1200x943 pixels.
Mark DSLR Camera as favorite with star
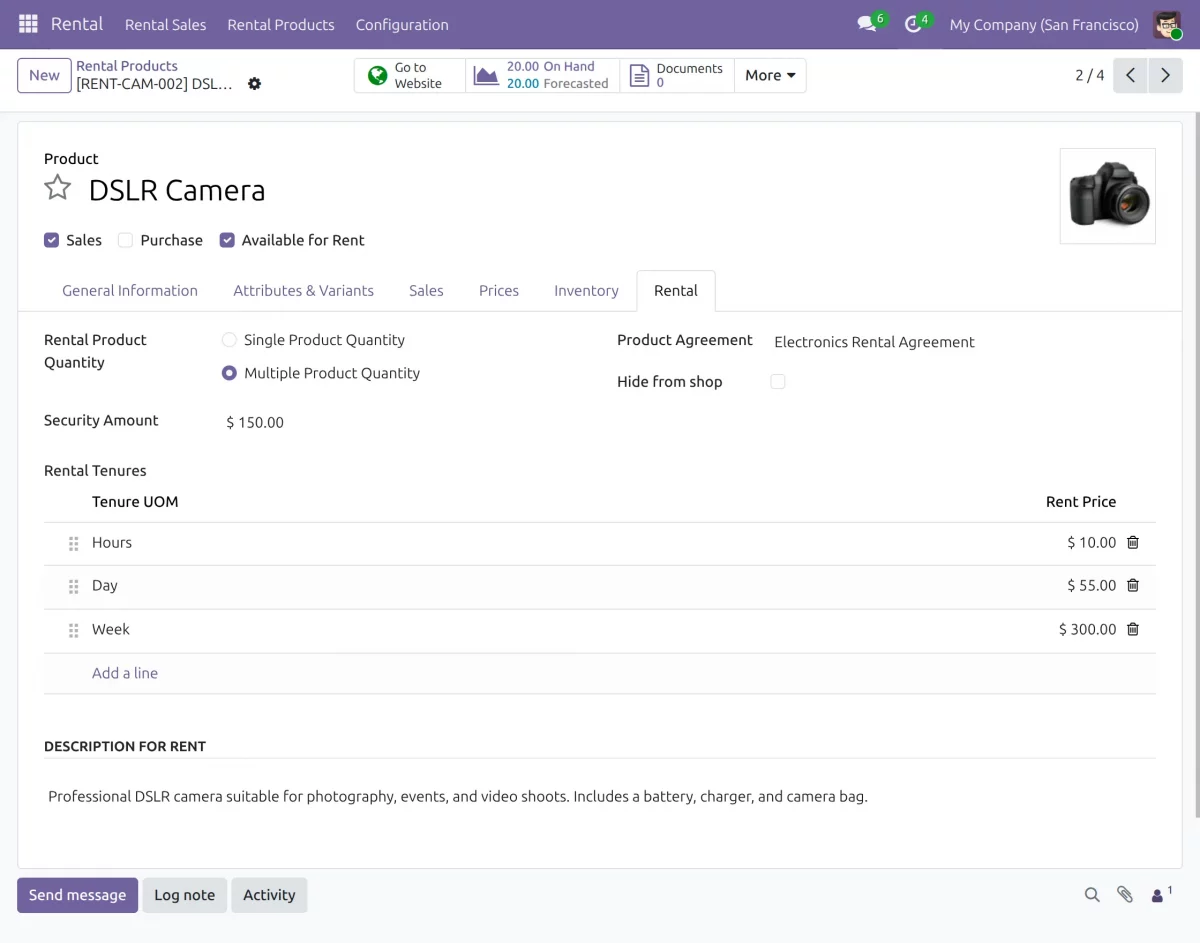click(58, 188)
